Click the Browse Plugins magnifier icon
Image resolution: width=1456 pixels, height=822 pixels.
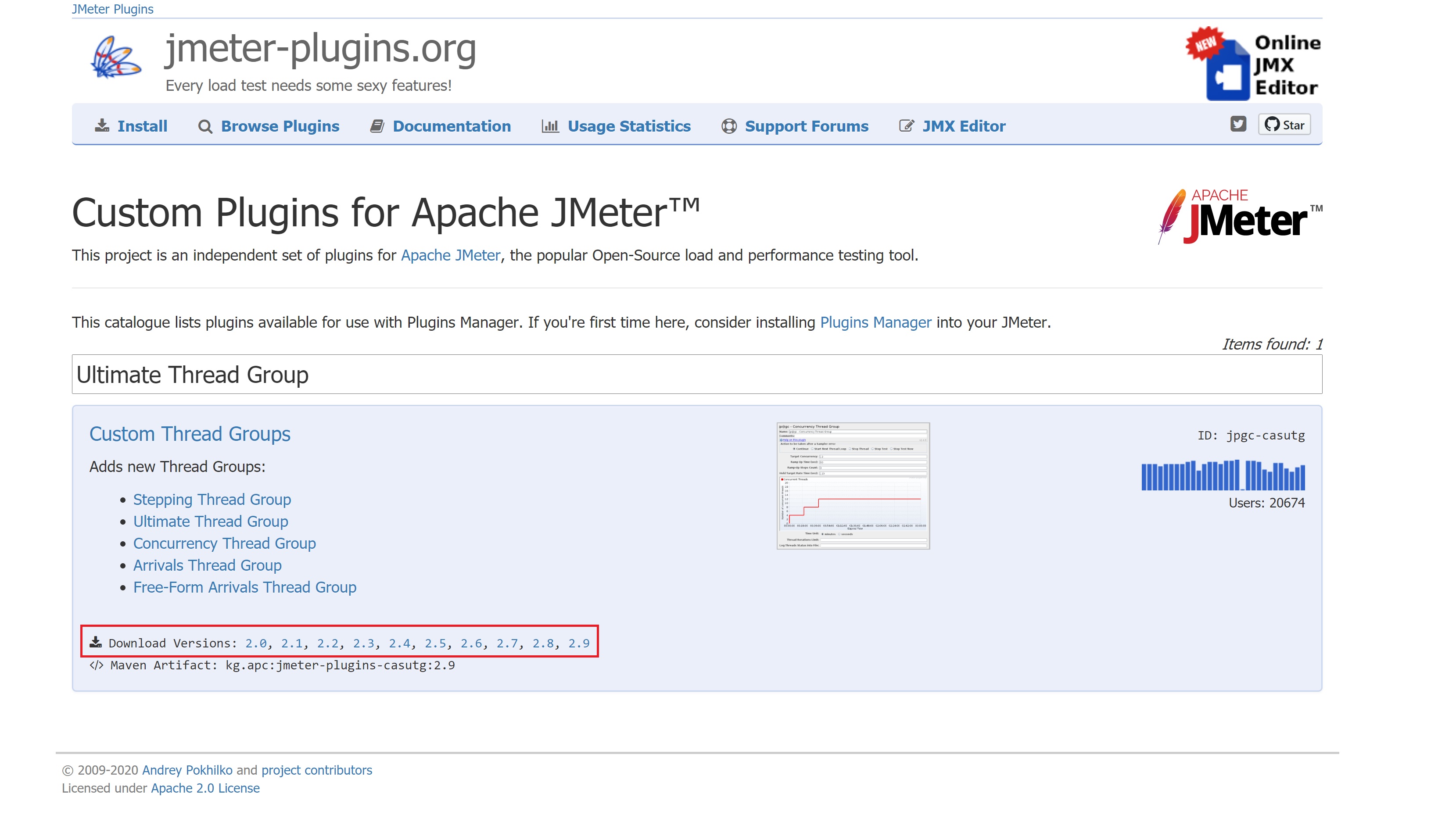(x=205, y=127)
